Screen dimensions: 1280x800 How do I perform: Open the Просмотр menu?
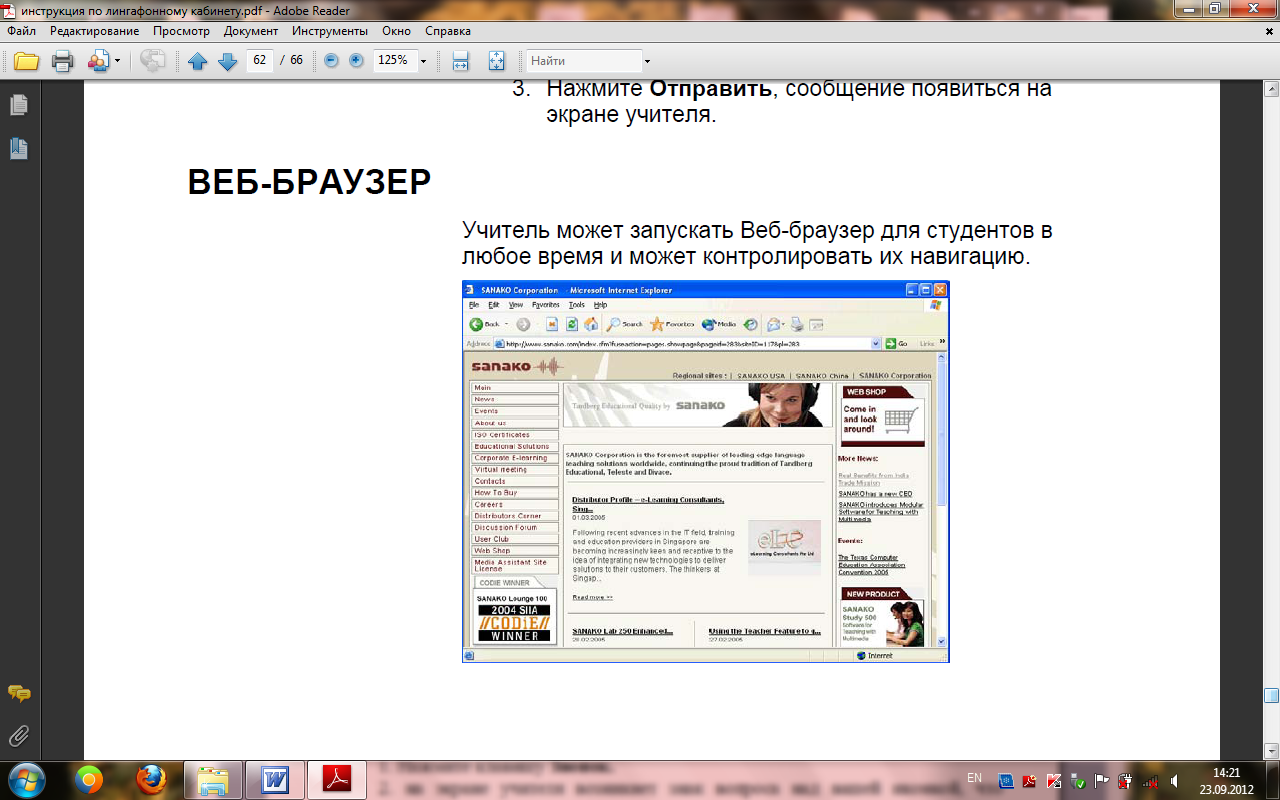pyautogui.click(x=181, y=31)
